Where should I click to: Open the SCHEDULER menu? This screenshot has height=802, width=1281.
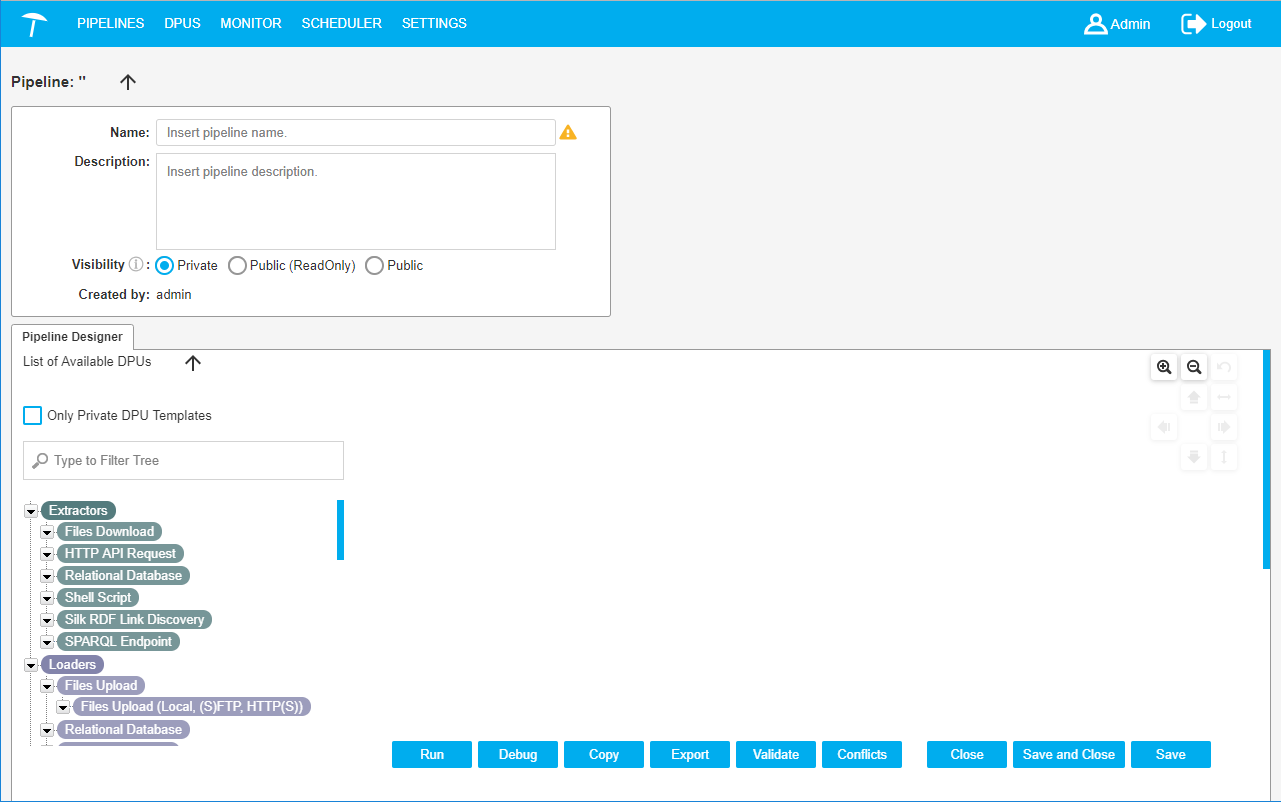click(341, 23)
